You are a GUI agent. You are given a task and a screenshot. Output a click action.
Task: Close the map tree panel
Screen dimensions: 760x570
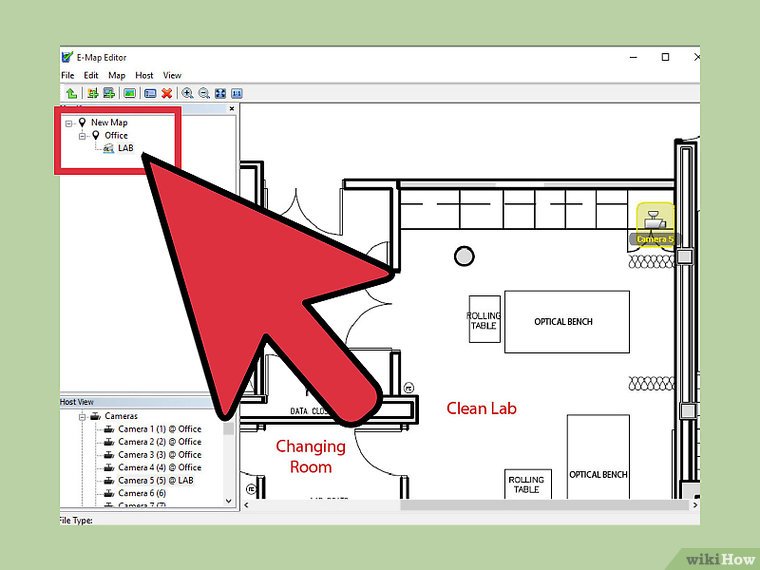click(x=232, y=108)
